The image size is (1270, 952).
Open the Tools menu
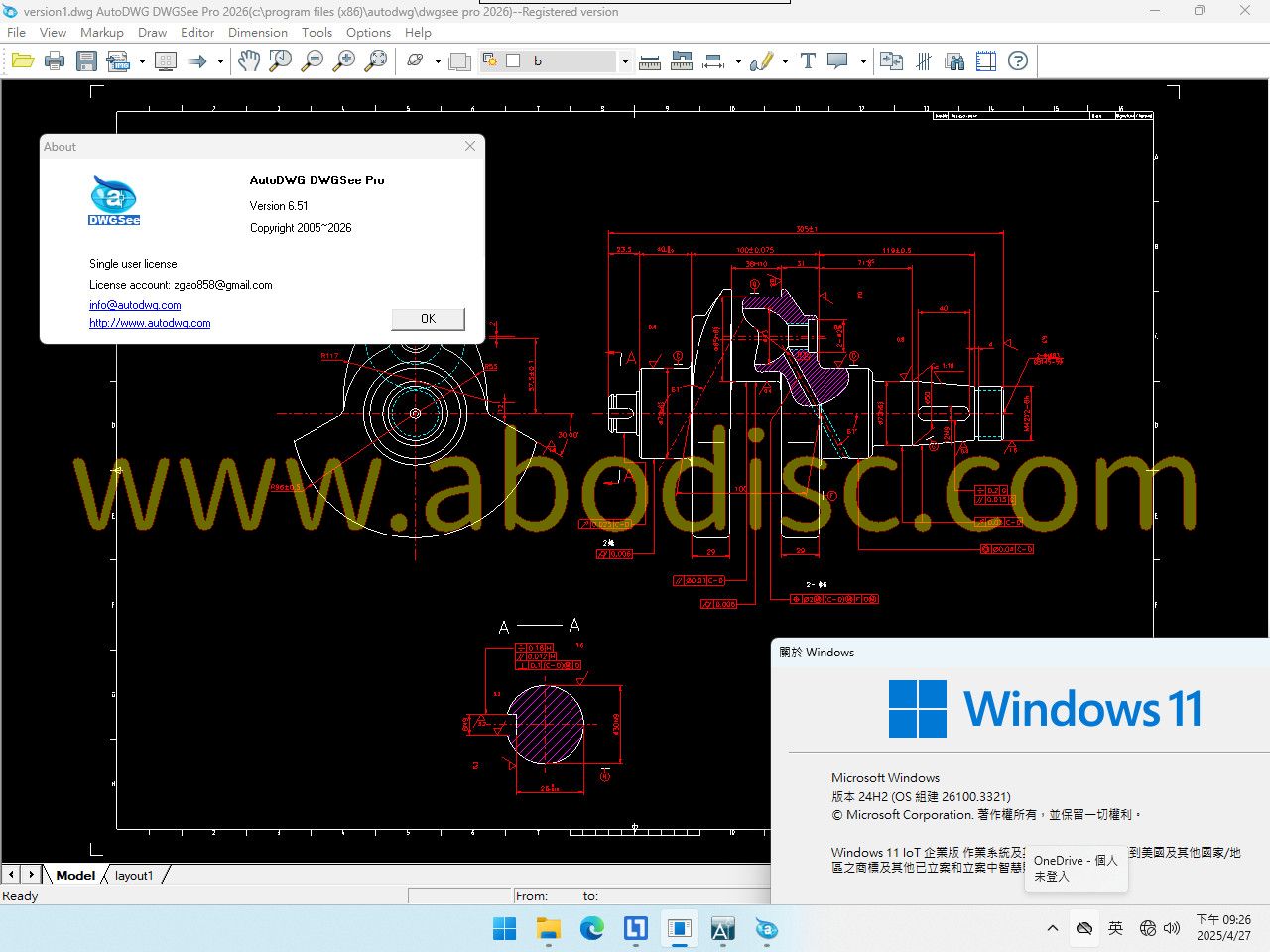point(317,32)
